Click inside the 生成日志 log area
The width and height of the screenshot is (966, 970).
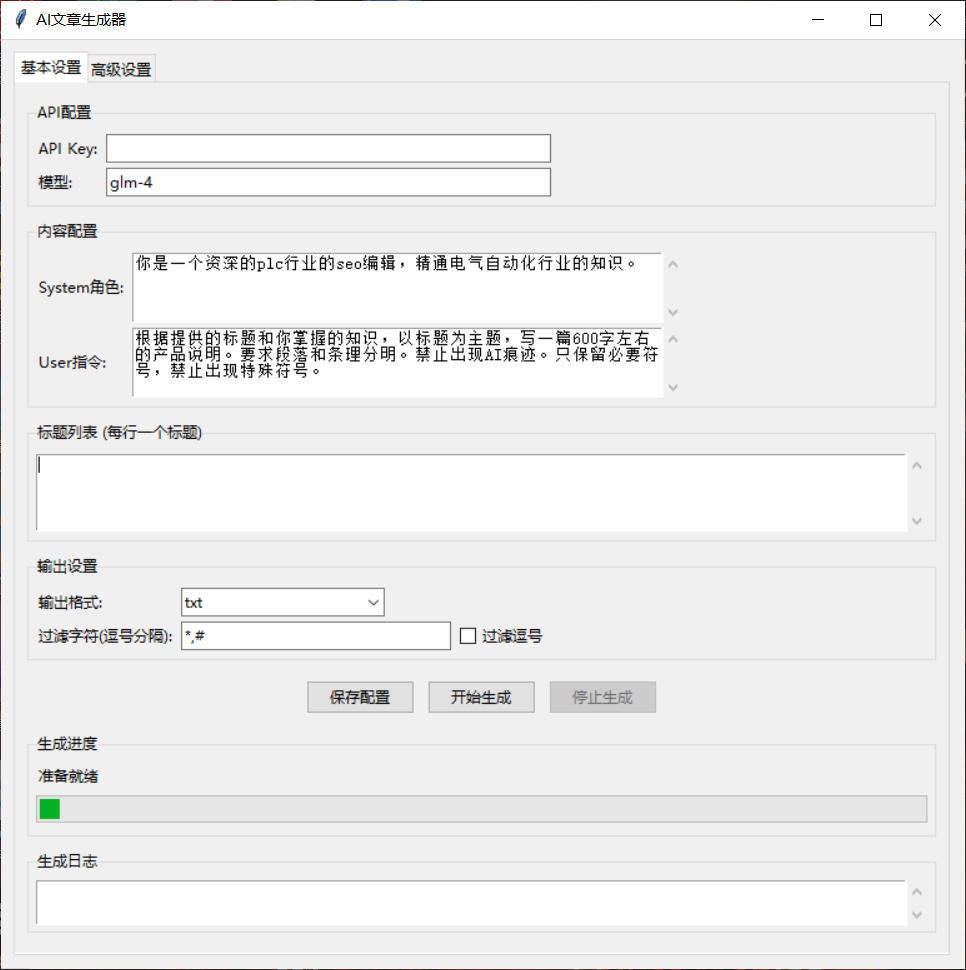tap(470, 903)
